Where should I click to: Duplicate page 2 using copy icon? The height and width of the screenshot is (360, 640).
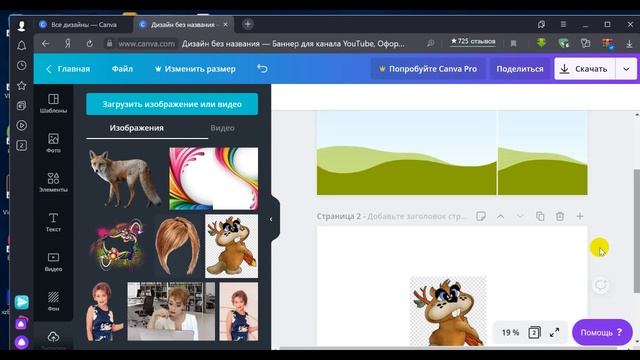pos(540,216)
